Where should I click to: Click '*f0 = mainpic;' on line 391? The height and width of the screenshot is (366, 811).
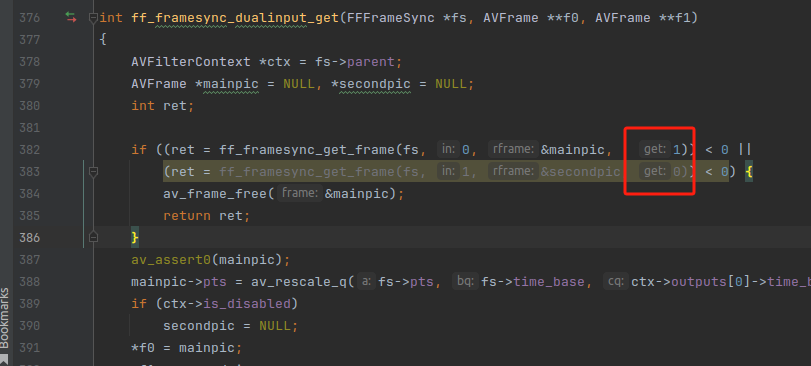[187, 347]
